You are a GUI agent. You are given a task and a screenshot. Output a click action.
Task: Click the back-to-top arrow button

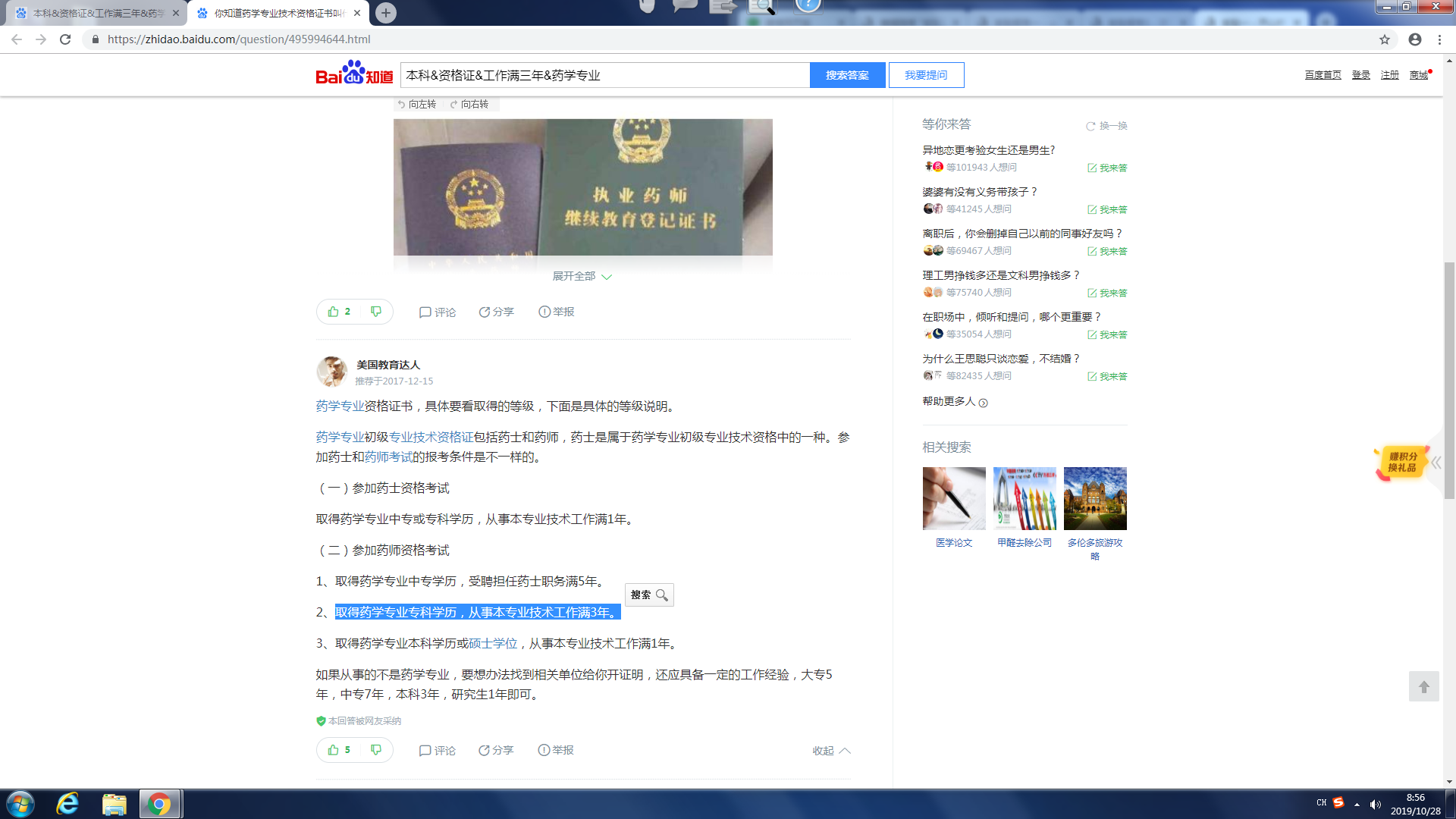click(x=1423, y=687)
